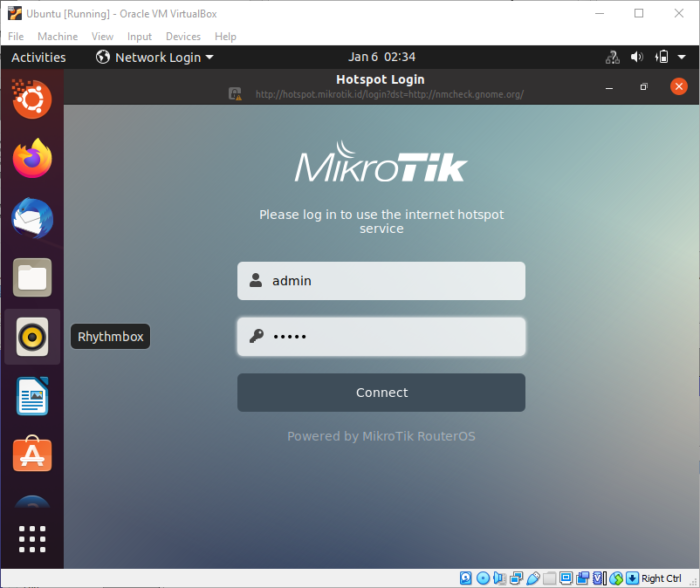This screenshot has width=700, height=588.
Task: Open the Activities overview
Action: tap(38, 57)
